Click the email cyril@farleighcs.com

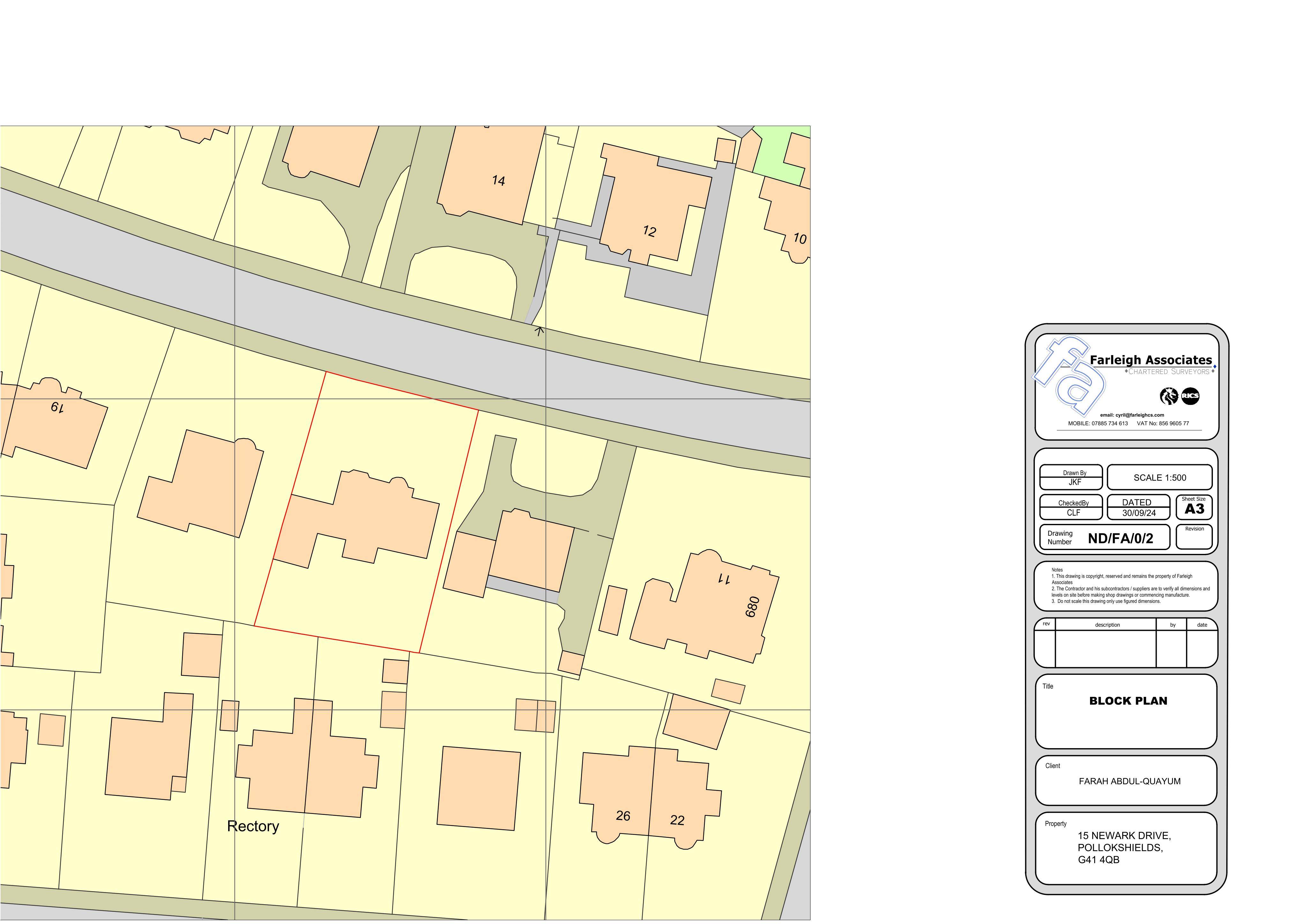(x=1132, y=415)
